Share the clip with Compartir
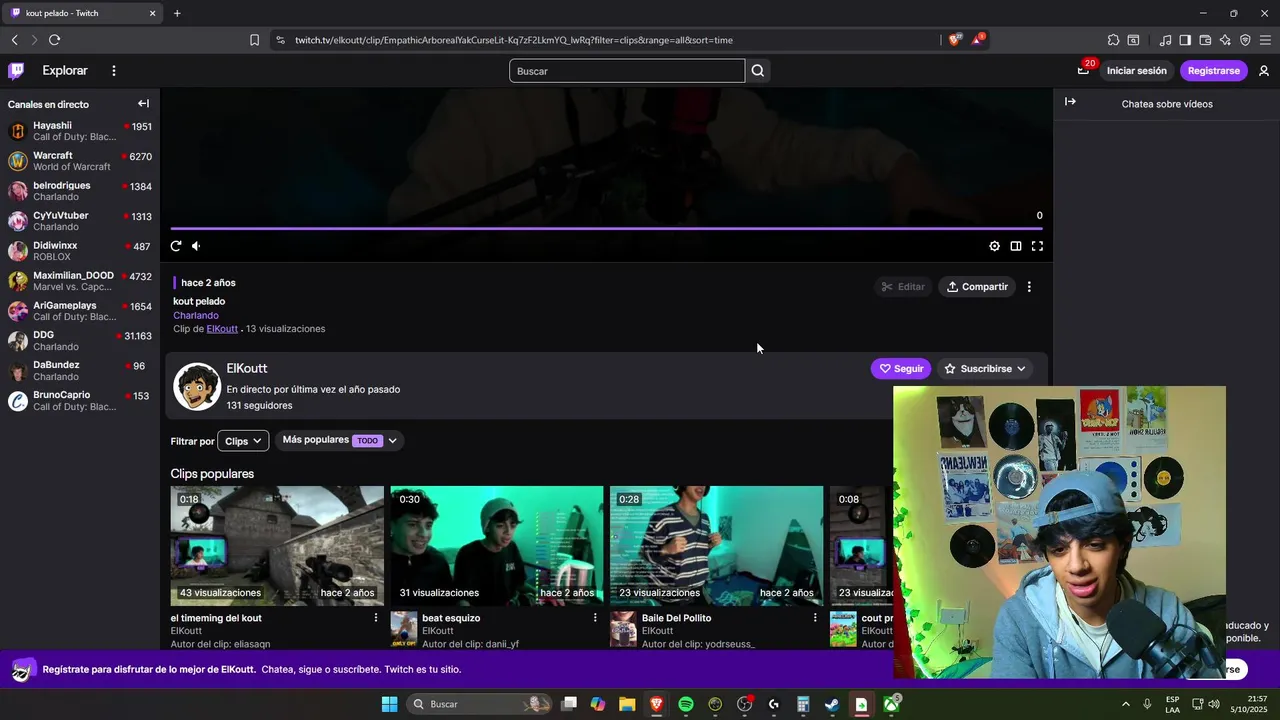This screenshot has height=720, width=1280. pyautogui.click(x=977, y=287)
